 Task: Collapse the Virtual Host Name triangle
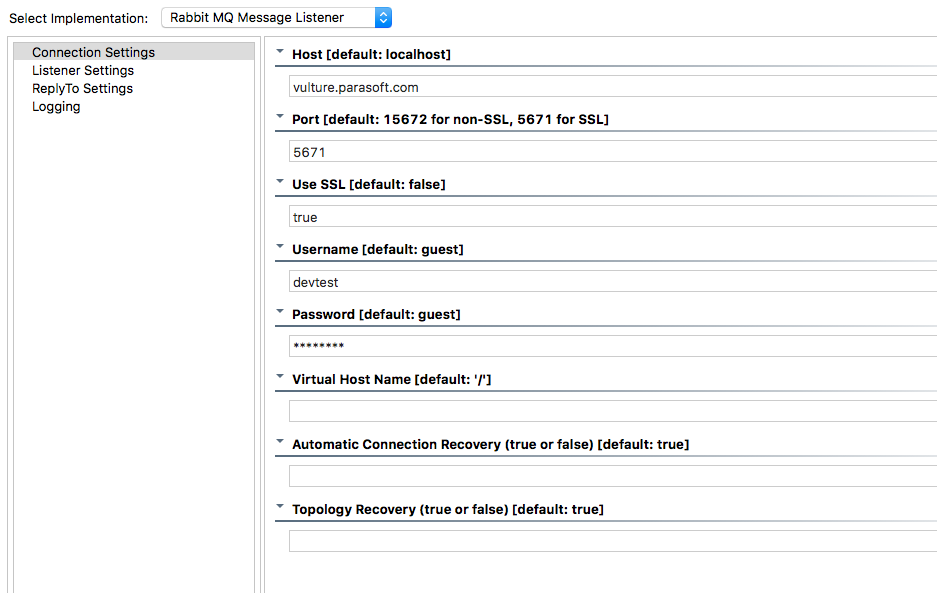280,377
